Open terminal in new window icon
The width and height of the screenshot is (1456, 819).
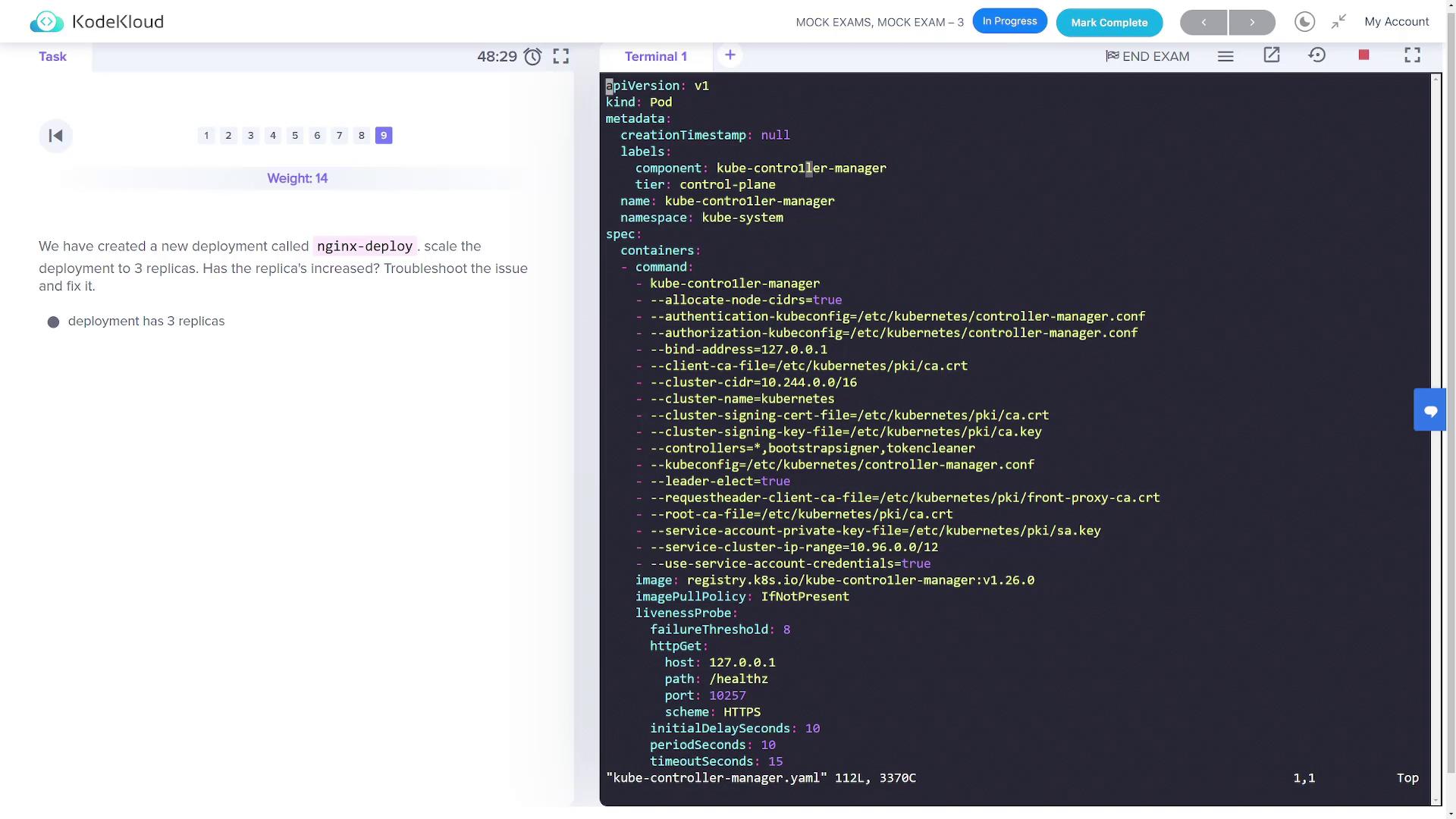click(1272, 55)
